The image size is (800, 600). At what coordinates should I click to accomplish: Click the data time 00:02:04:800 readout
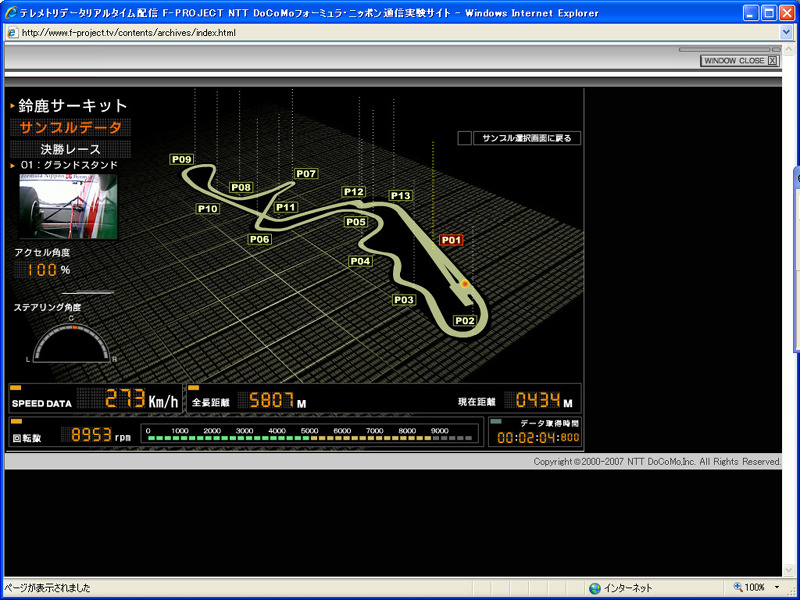[538, 438]
